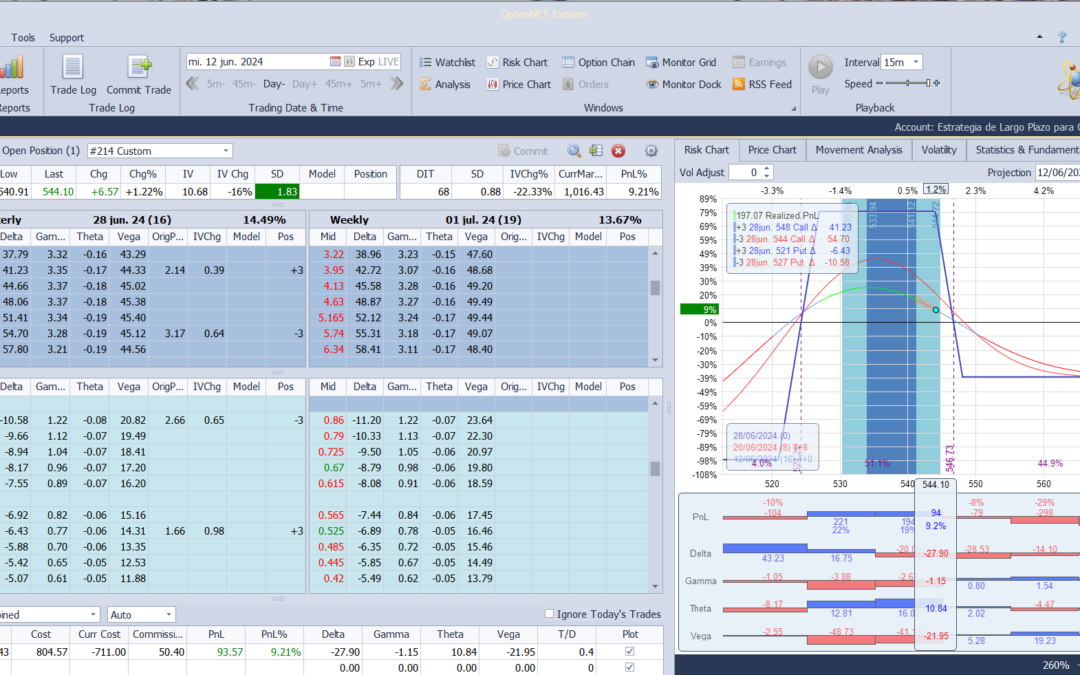This screenshot has width=1080, height=675.
Task: Click the red X delete-position icon
Action: point(619,151)
